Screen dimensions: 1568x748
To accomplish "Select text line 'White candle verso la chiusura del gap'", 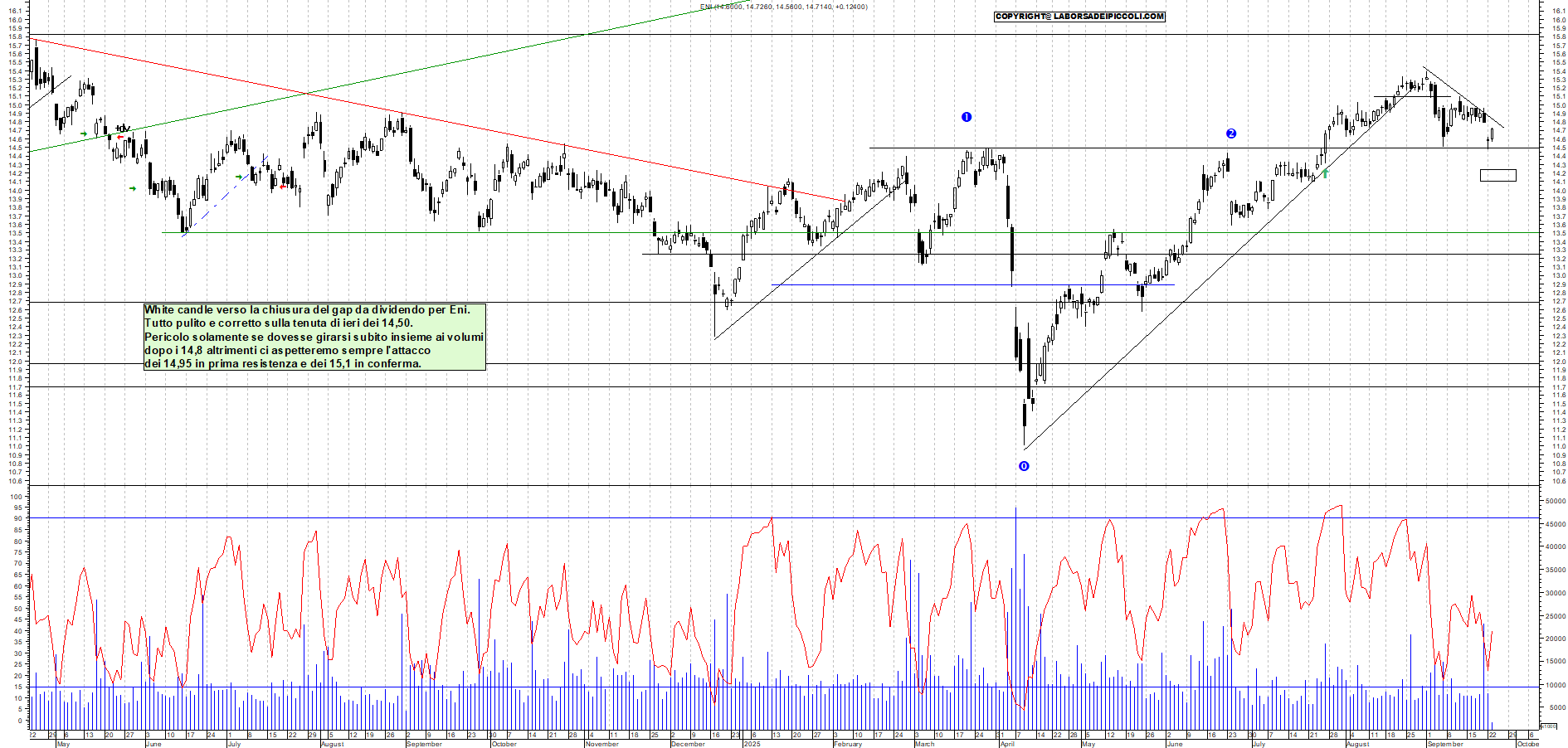I will coord(307,309).
